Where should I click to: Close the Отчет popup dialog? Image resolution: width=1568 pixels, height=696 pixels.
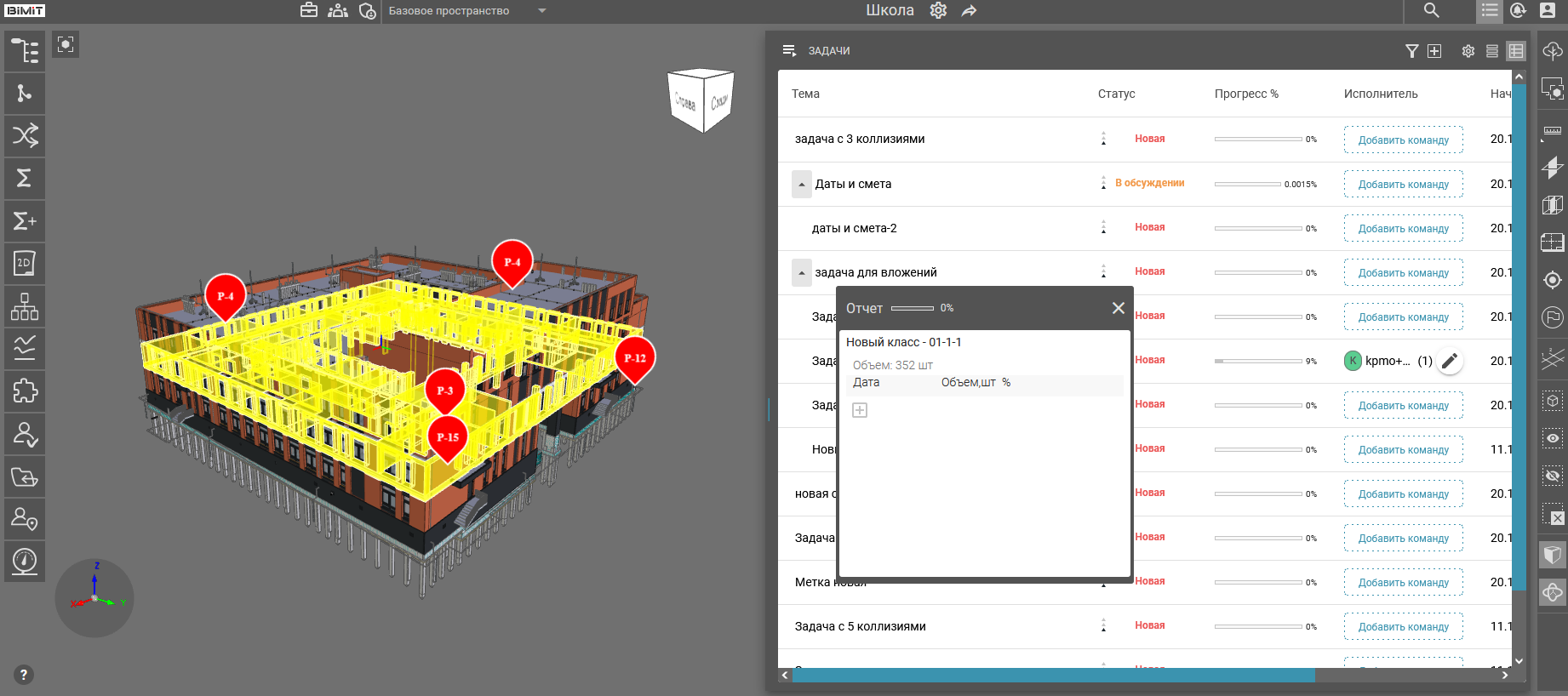pyautogui.click(x=1118, y=308)
